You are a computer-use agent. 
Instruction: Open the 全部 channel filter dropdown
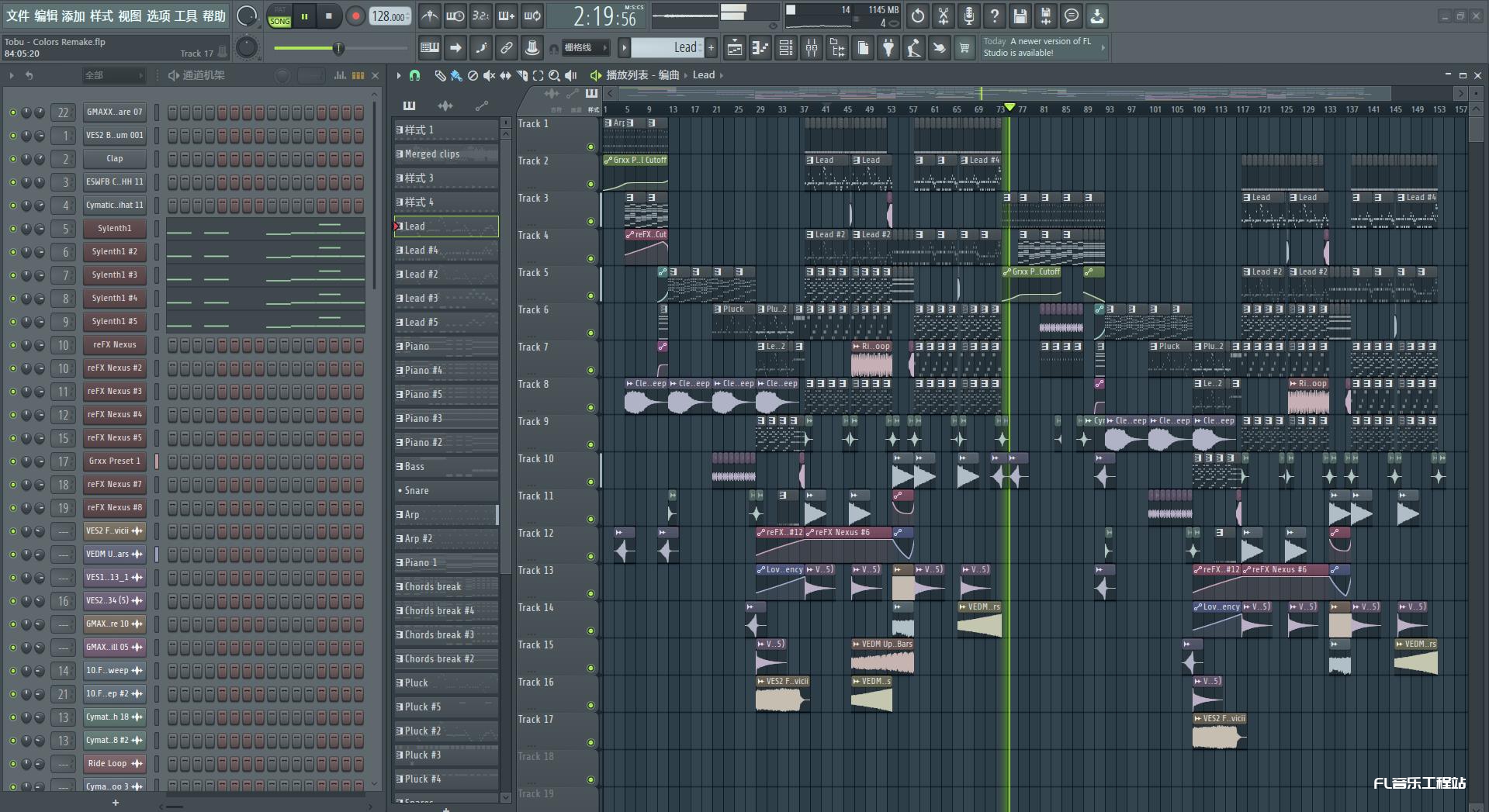(113, 75)
